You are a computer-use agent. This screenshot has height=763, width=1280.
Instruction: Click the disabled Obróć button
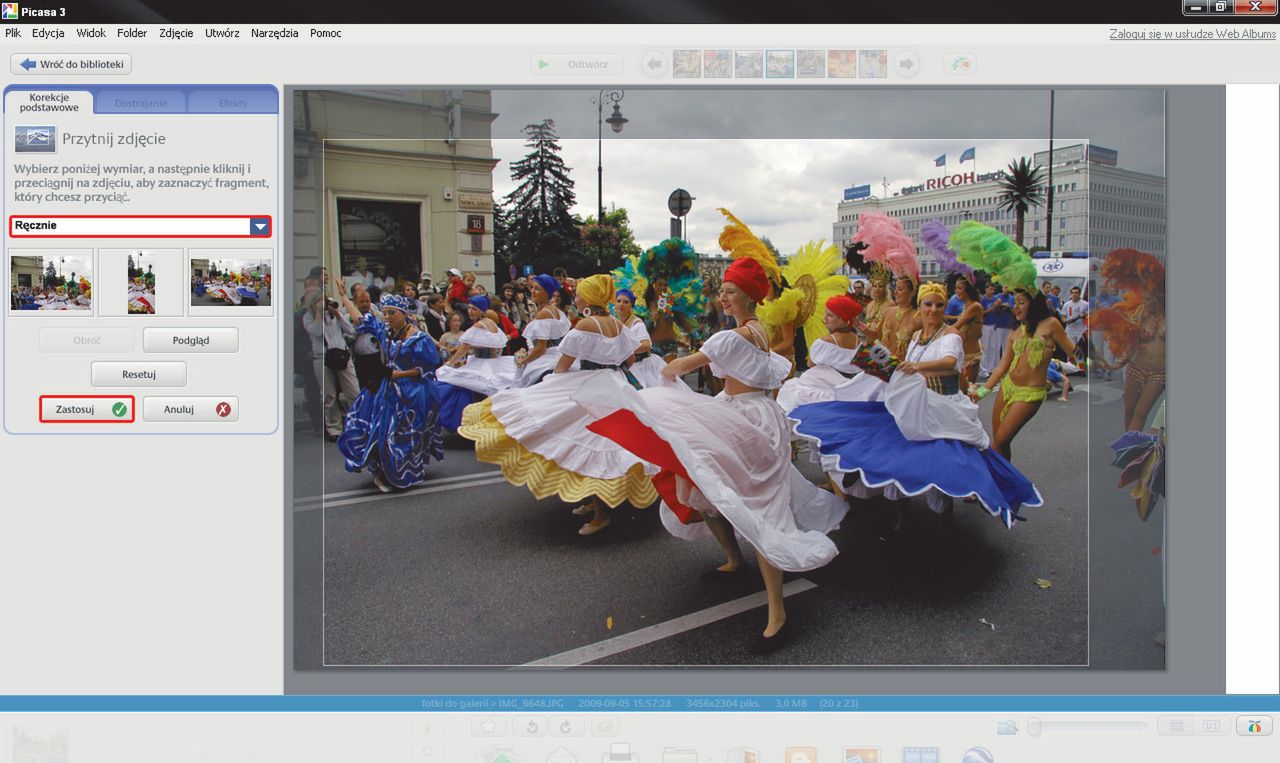click(87, 340)
